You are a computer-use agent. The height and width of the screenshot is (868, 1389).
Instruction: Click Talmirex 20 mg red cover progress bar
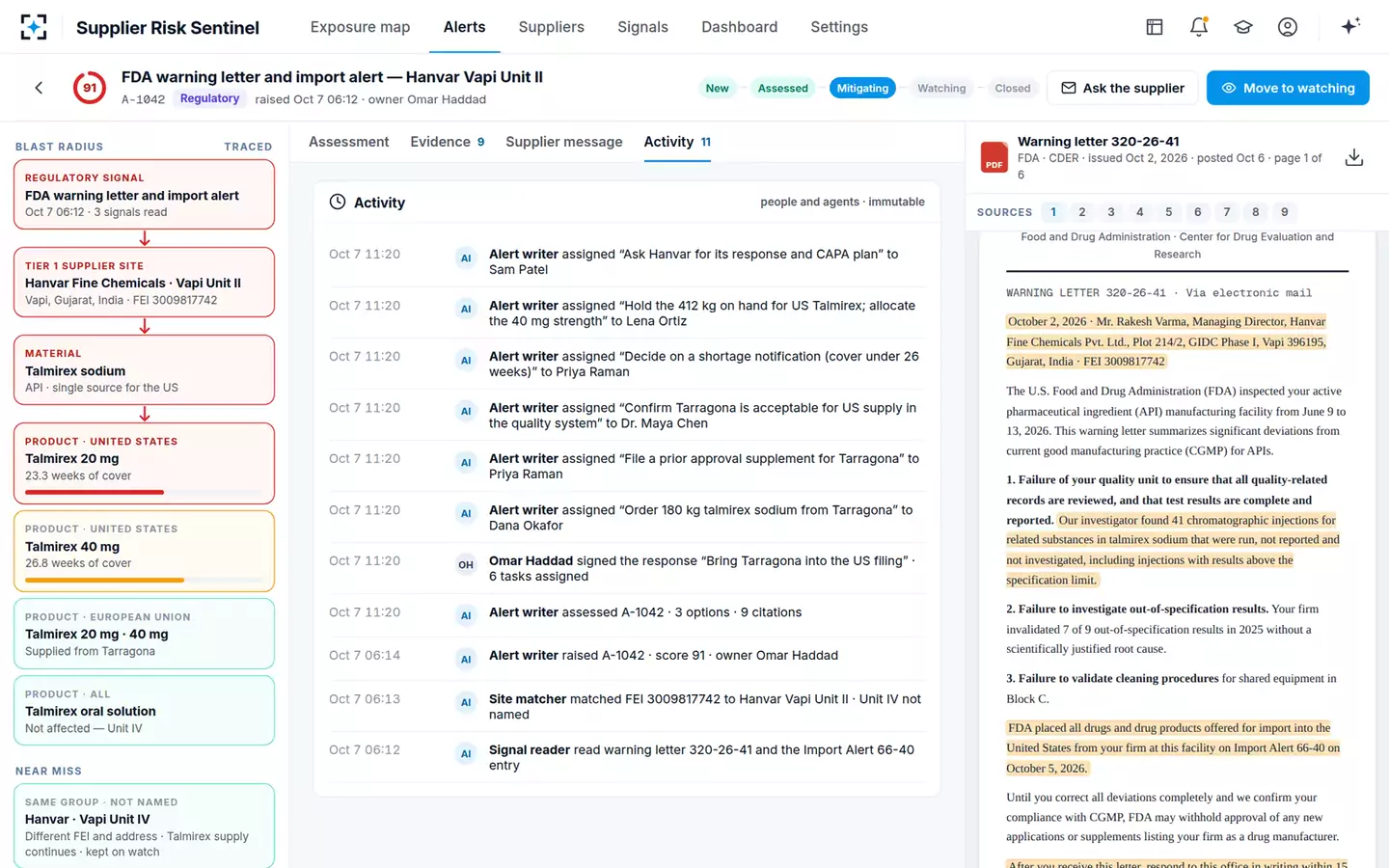[95, 492]
